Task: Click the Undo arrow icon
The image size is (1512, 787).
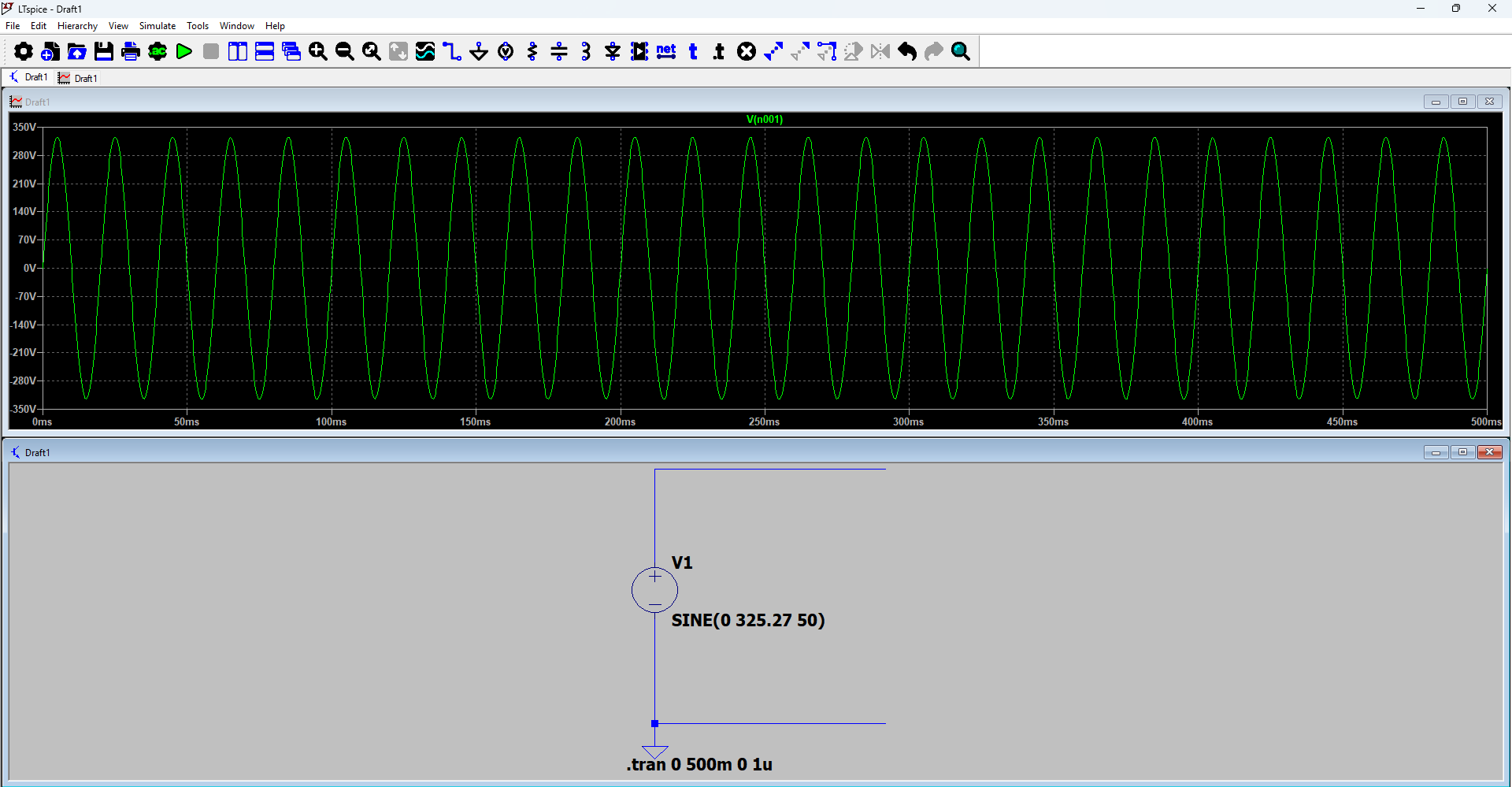Action: 907,52
